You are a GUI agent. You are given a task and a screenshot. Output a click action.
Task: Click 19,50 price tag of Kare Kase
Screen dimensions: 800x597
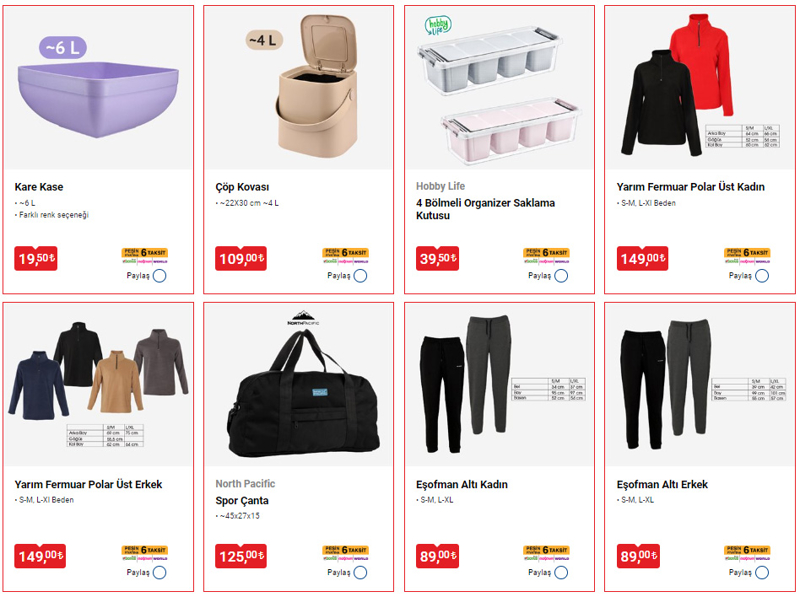click(x=36, y=258)
